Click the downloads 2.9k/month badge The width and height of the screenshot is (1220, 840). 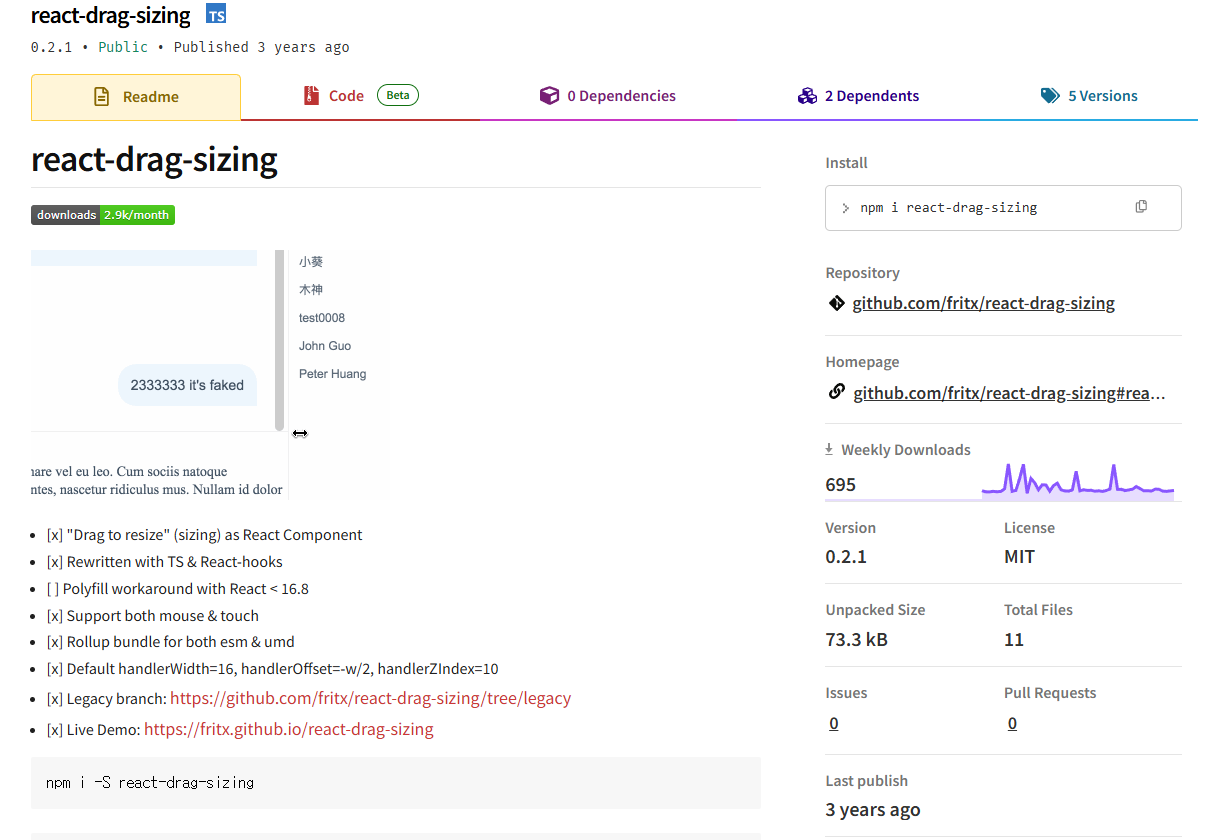tap(103, 215)
